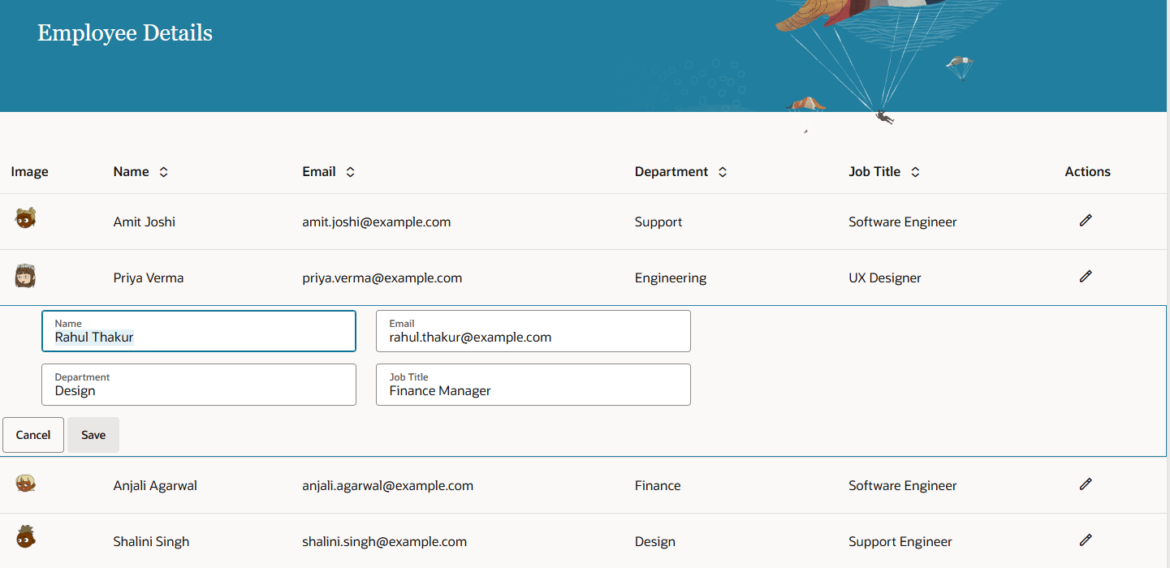Sort the table by Email column
The image size is (1170, 568).
click(x=350, y=172)
